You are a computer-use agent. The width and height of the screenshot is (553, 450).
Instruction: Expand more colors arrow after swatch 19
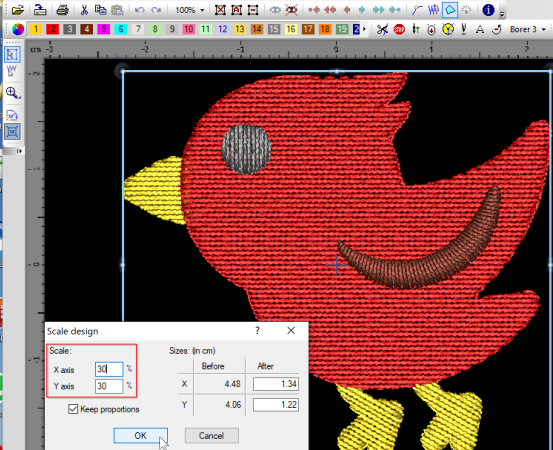coord(364,29)
